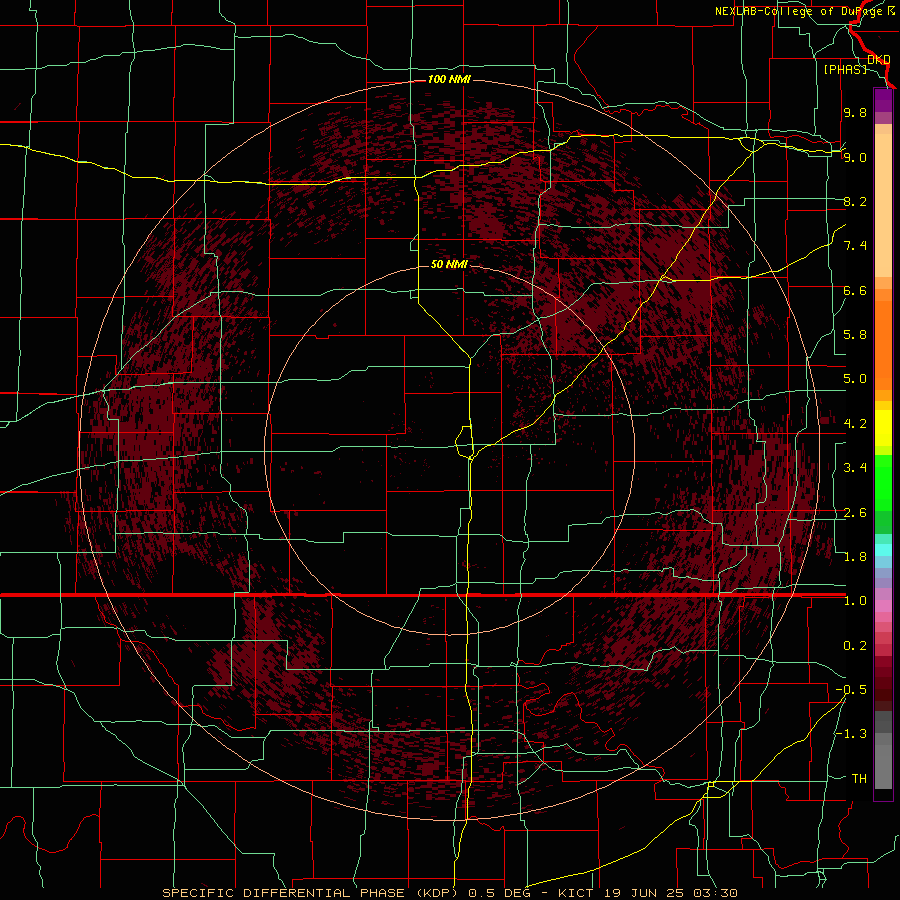Click the 8.2 value on the color scale
Screen dimensions: 900x900
[x=855, y=201]
